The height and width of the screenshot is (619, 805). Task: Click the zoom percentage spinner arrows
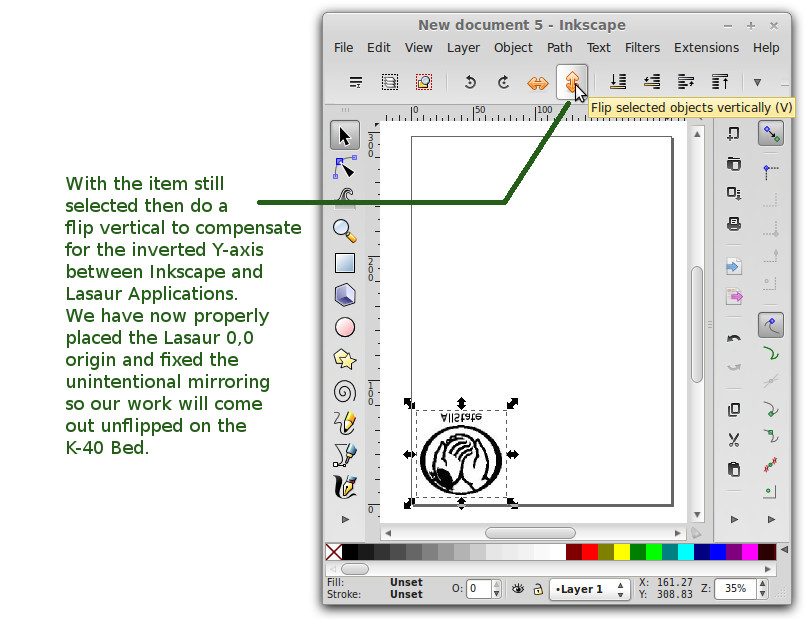pos(762,589)
